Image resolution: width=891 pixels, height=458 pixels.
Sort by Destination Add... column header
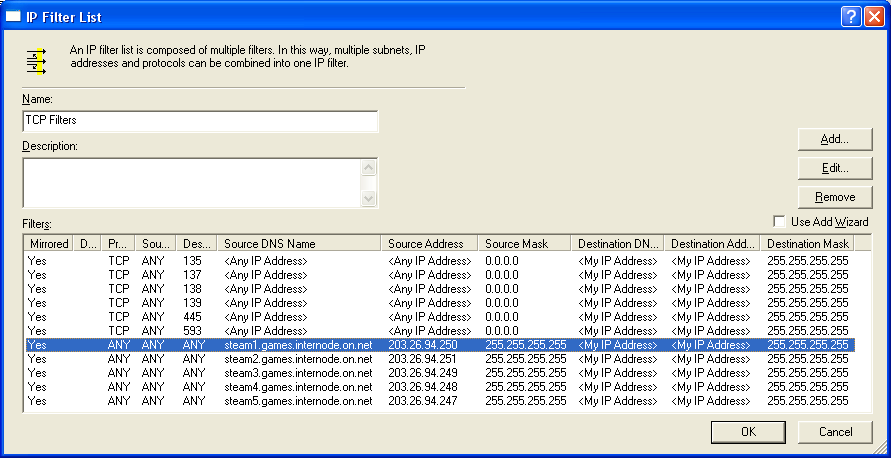tap(712, 244)
